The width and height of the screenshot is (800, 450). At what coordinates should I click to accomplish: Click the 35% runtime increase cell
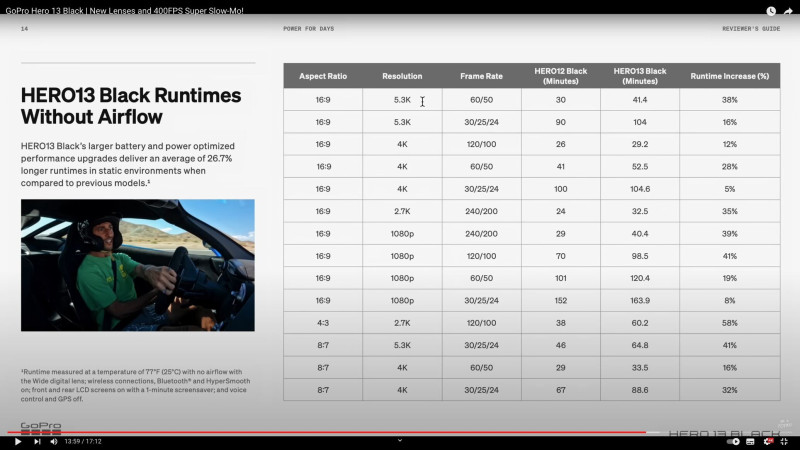(x=730, y=211)
